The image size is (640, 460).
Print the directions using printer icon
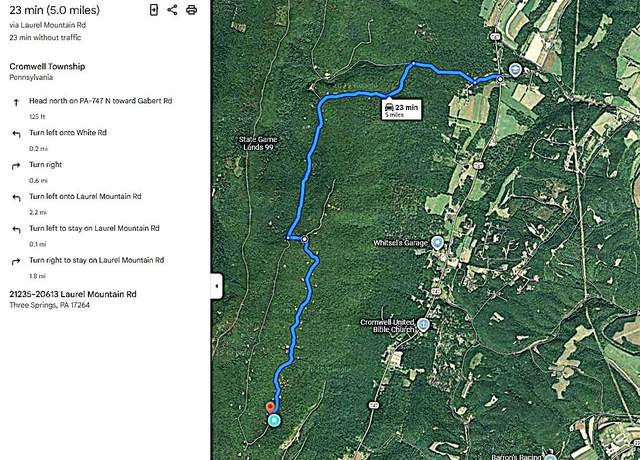pyautogui.click(x=191, y=10)
